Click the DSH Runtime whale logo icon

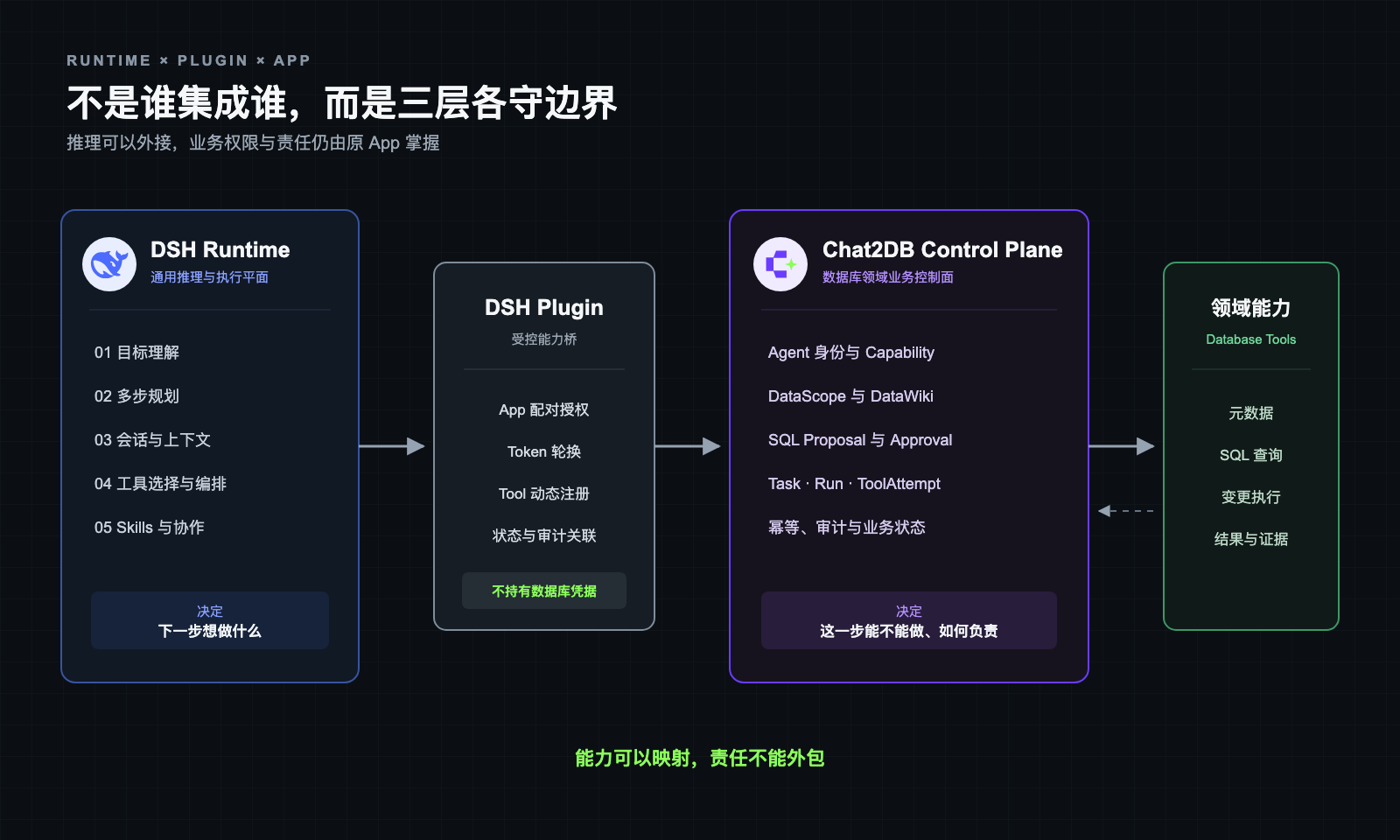tap(109, 264)
